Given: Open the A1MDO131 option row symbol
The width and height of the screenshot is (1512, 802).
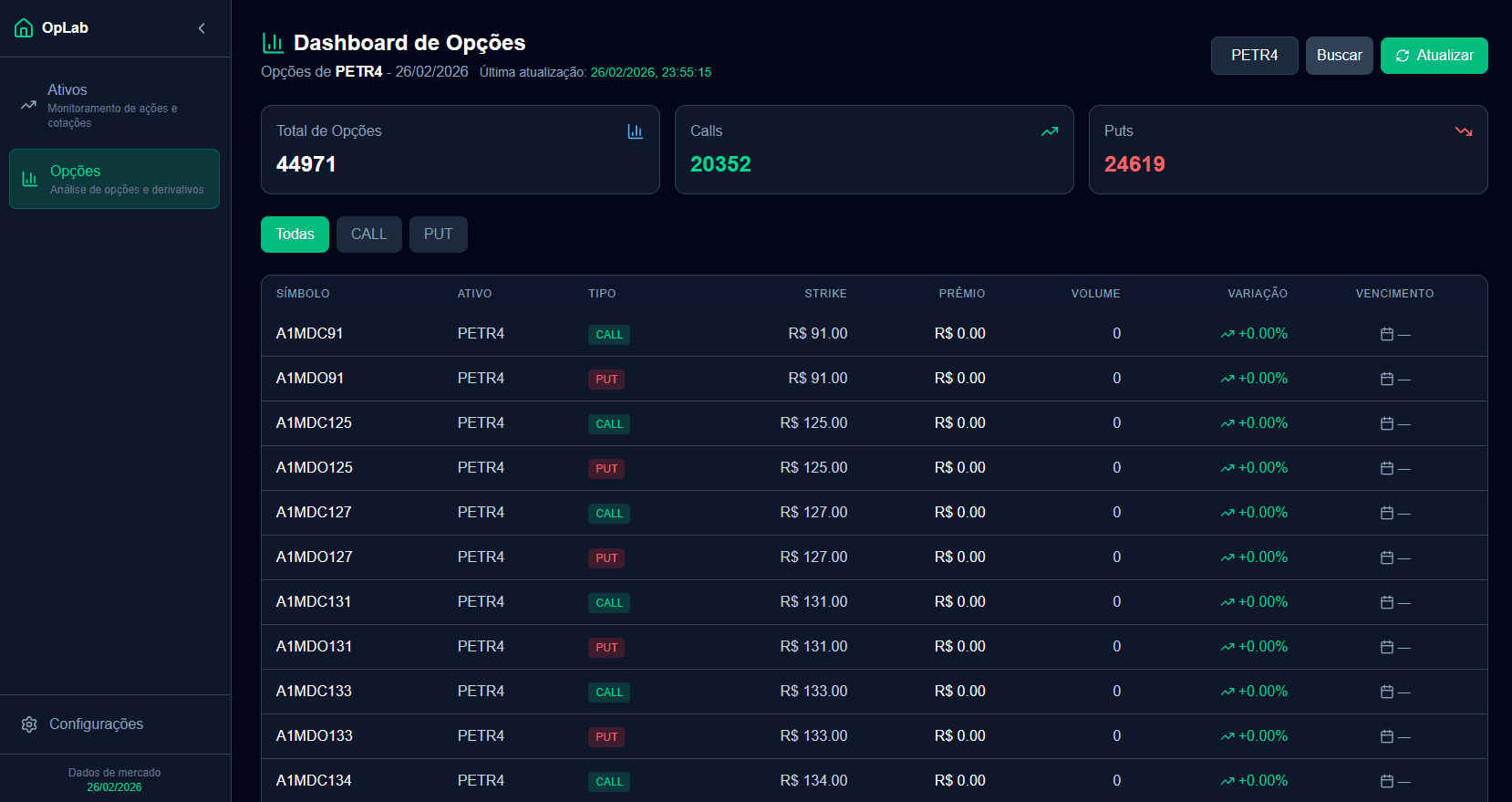Looking at the screenshot, I should click(x=314, y=647).
